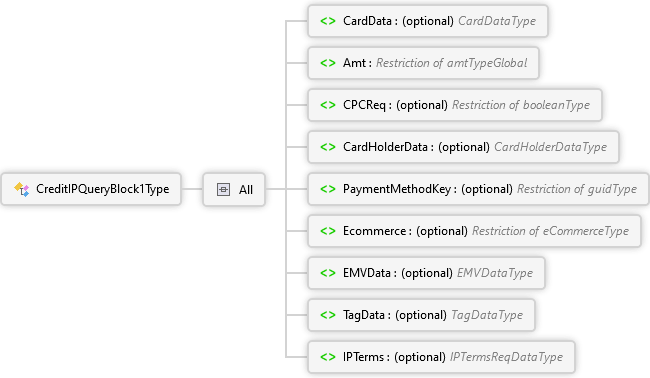Follow the IPTermsReqDataType type reference

(506, 357)
